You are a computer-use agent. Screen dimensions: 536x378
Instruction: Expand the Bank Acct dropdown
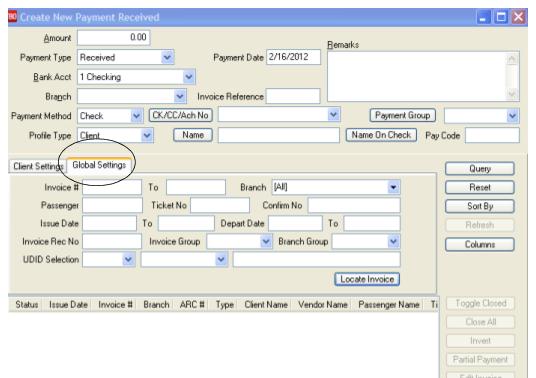point(189,77)
